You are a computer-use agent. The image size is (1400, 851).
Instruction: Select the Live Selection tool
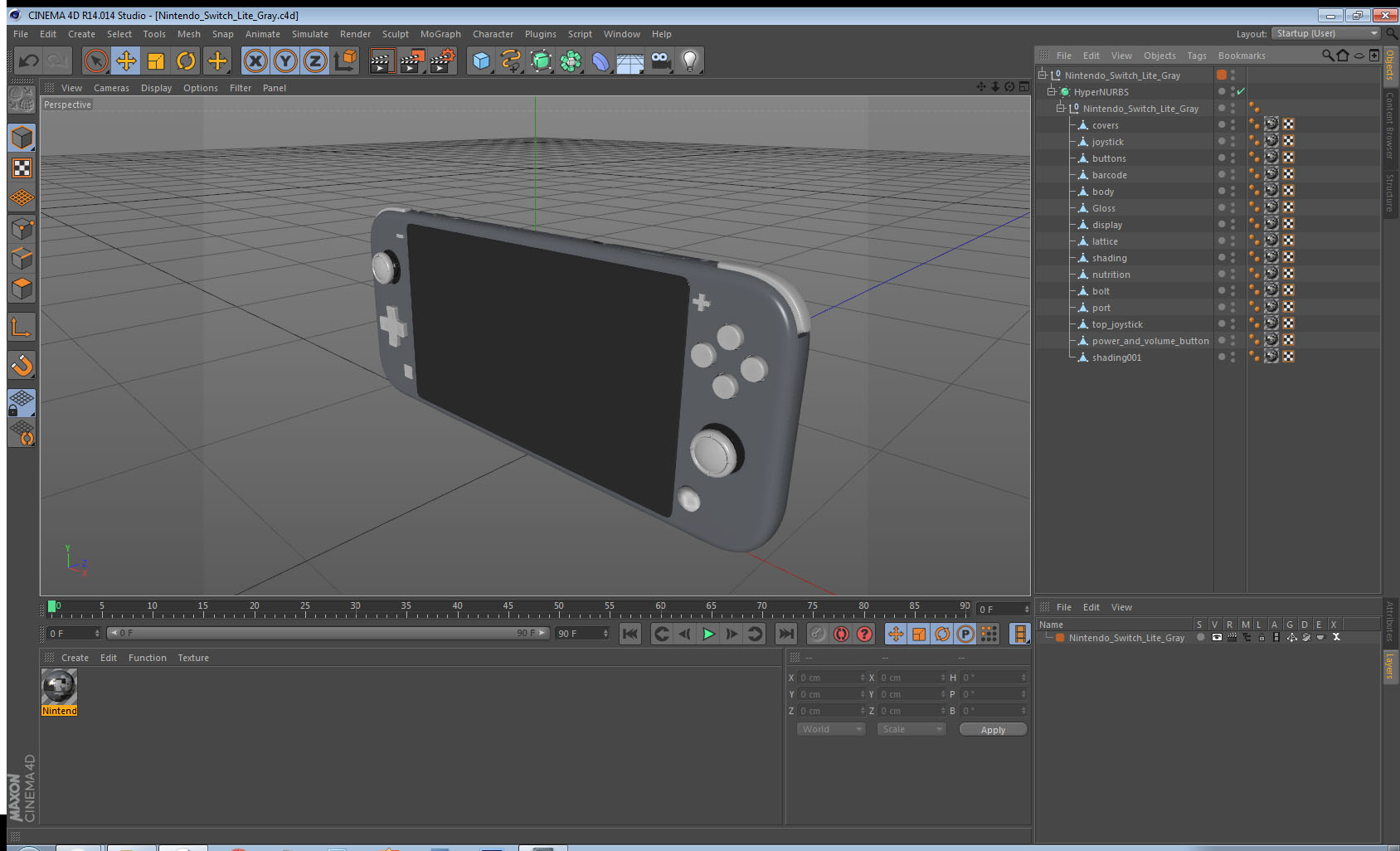point(96,61)
